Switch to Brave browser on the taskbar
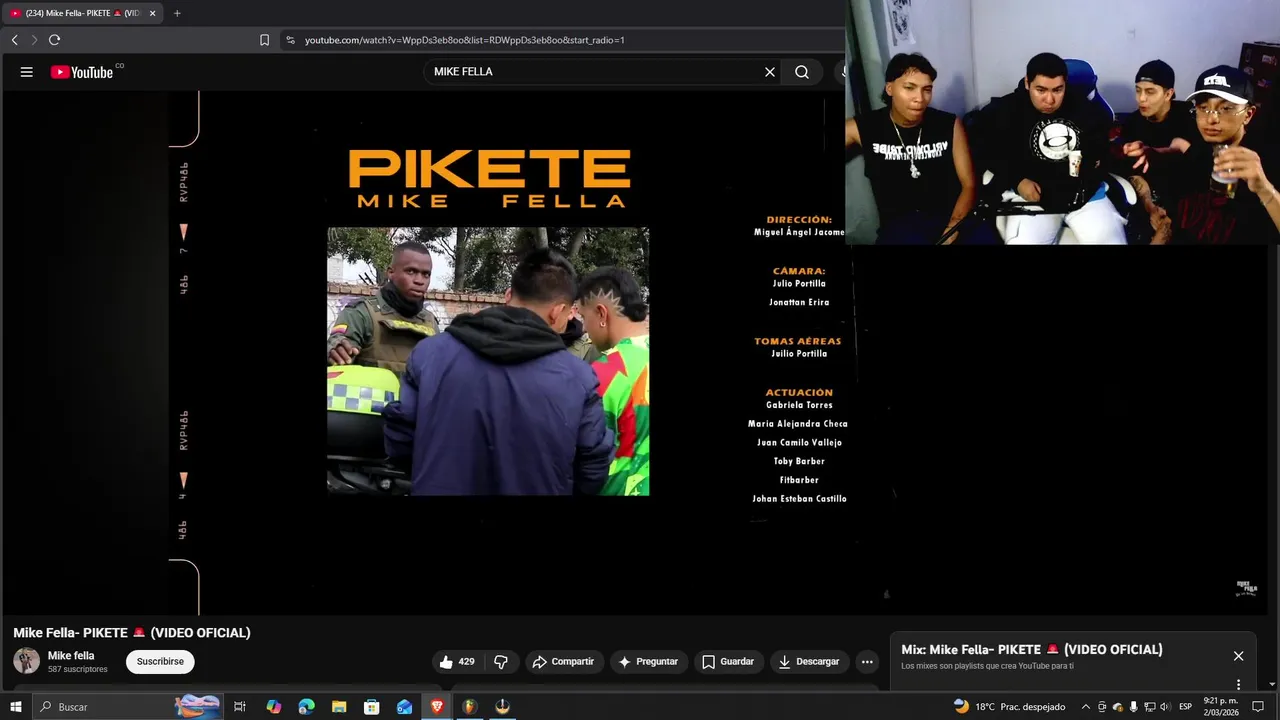This screenshot has width=1280, height=720. 437,707
